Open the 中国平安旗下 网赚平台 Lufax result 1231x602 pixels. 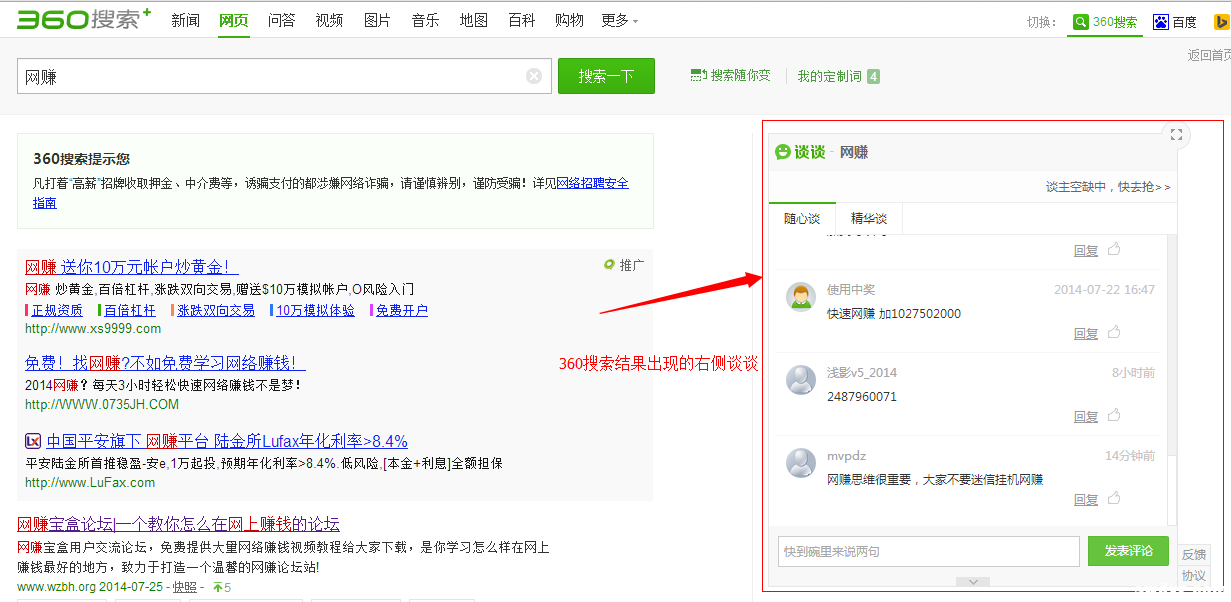click(x=227, y=441)
